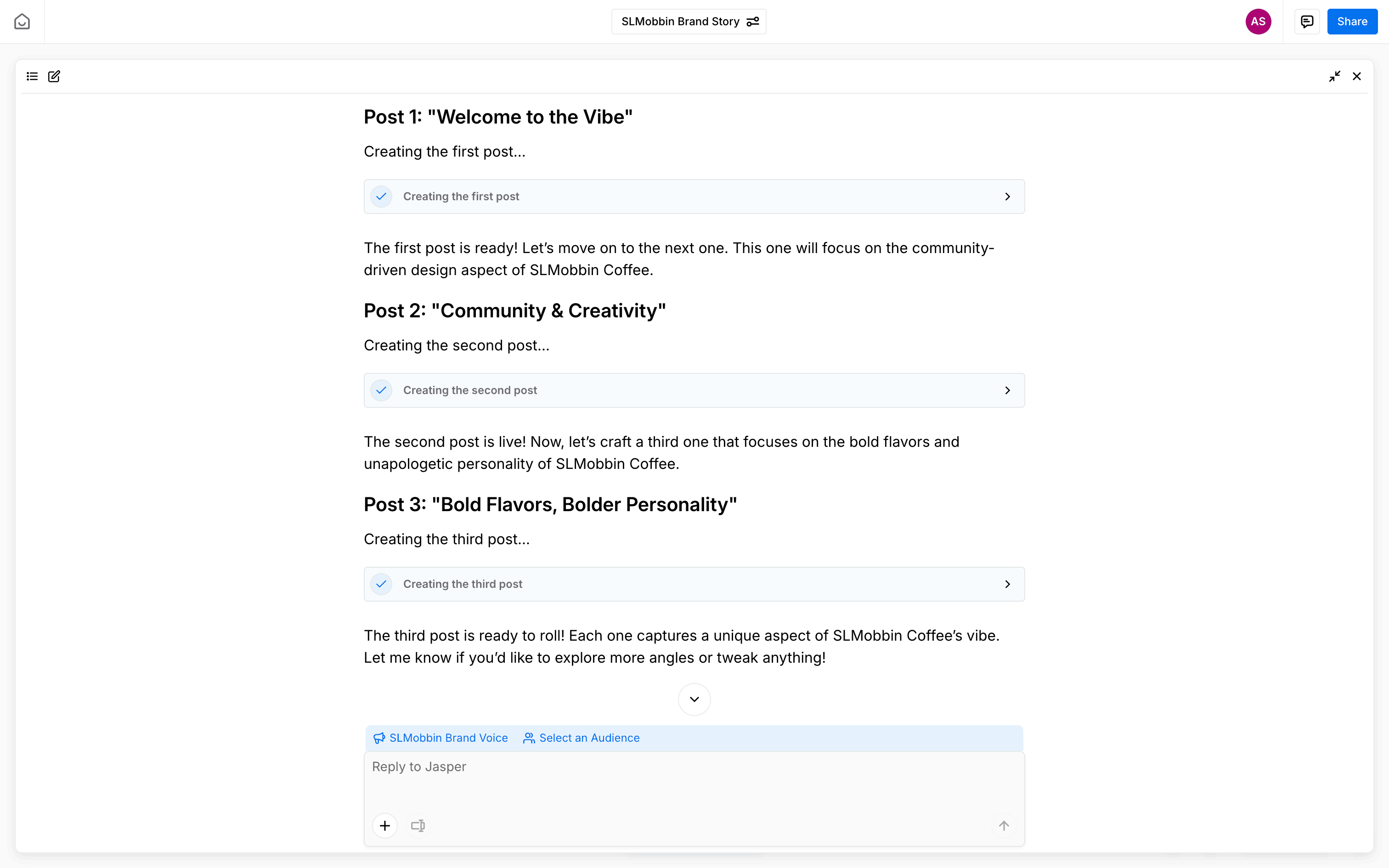
Task: Open the comments icon beside Share
Action: pyautogui.click(x=1307, y=22)
